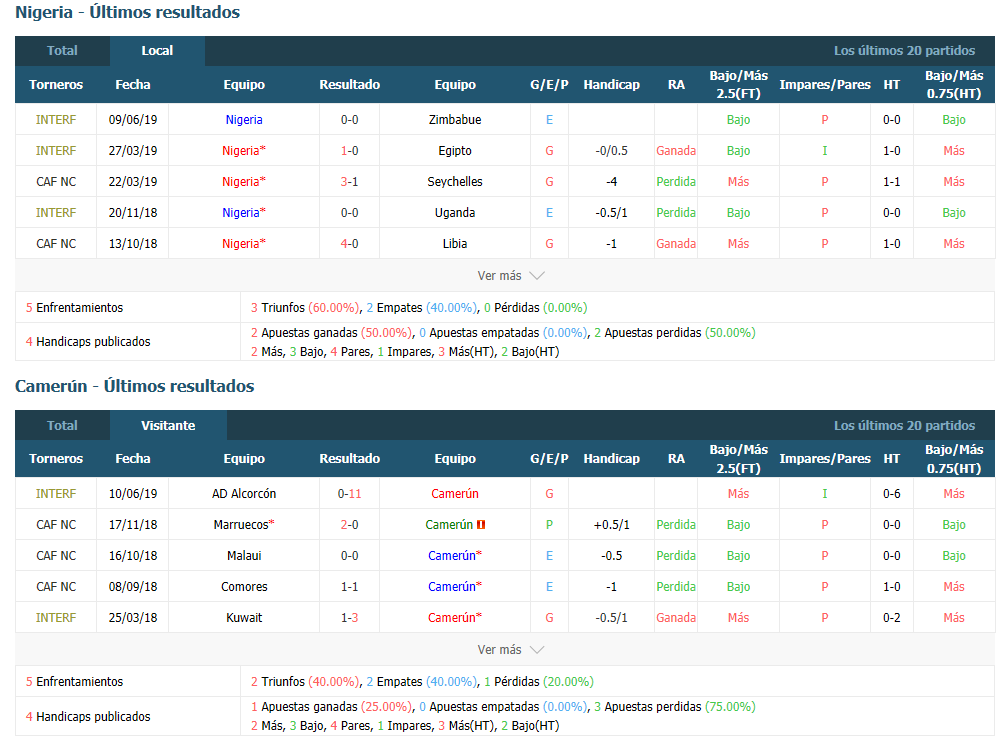Click Nigeria - Últimos resultados heading

128,12
